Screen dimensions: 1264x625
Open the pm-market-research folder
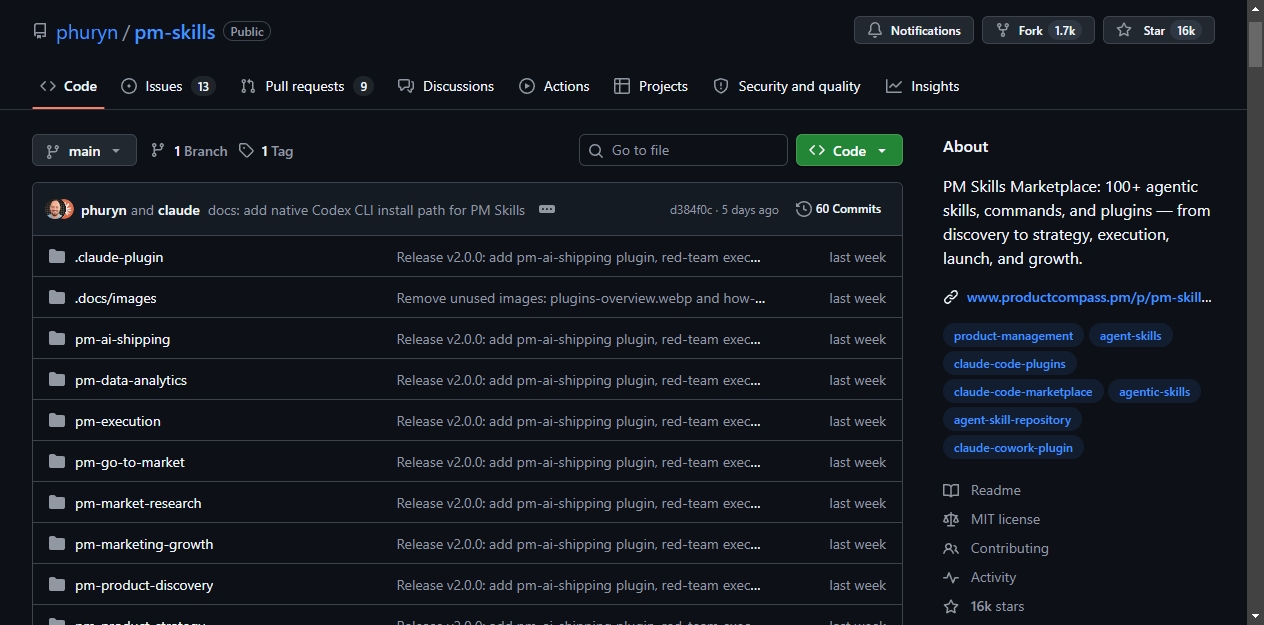tap(138, 503)
